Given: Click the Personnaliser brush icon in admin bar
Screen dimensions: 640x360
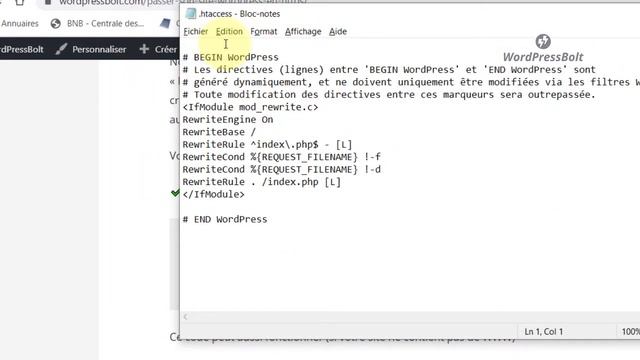Looking at the screenshot, I should click(61, 49).
